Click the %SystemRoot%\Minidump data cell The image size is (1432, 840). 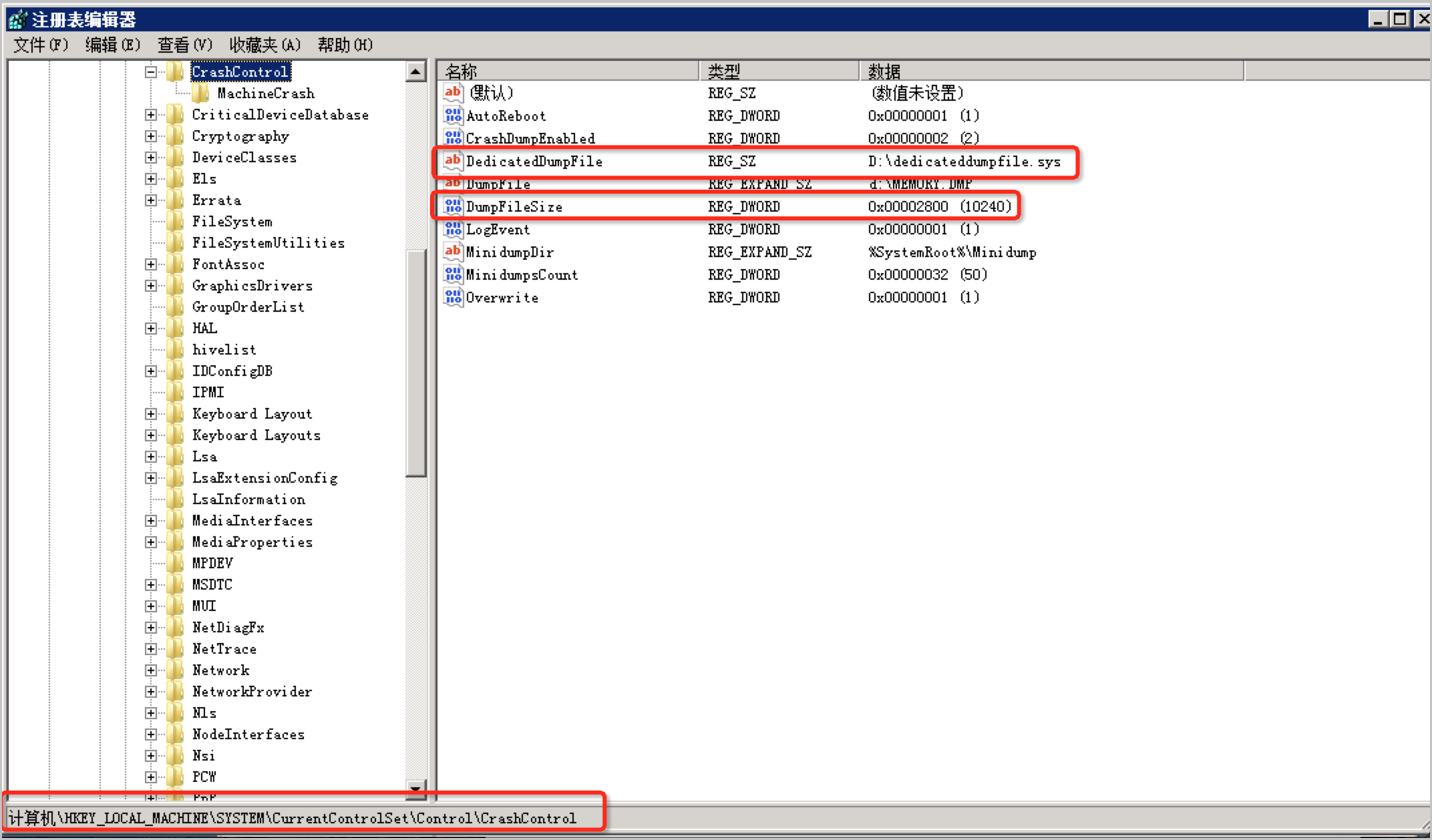[952, 252]
